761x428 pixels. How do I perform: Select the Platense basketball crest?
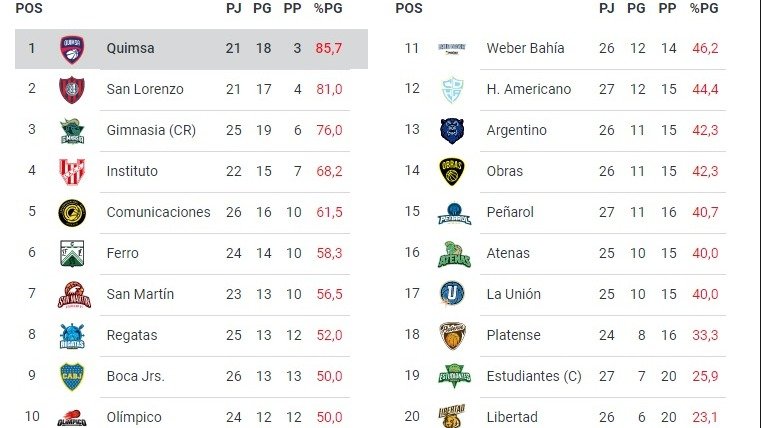[x=452, y=335]
